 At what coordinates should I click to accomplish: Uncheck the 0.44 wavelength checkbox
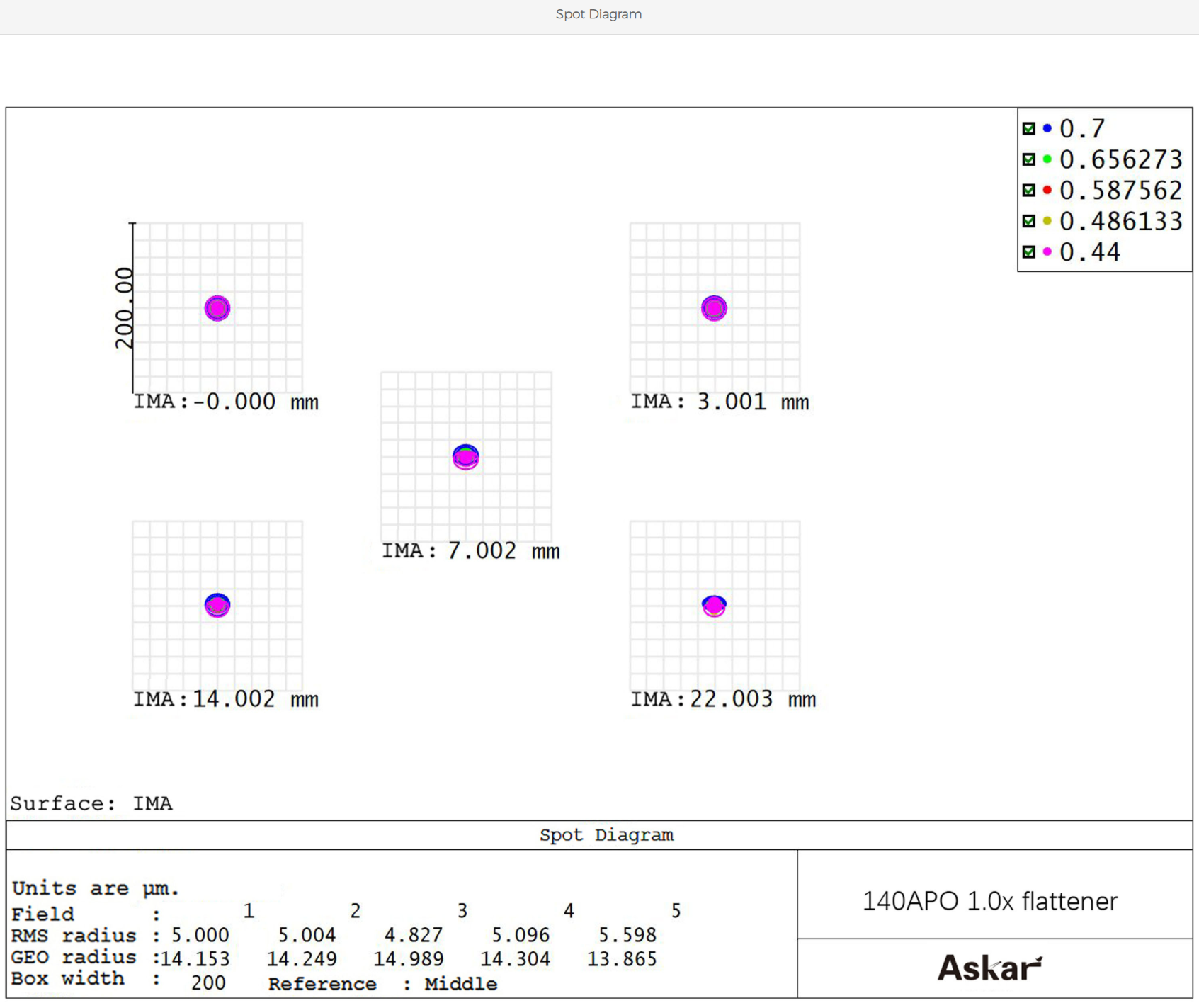(1029, 252)
